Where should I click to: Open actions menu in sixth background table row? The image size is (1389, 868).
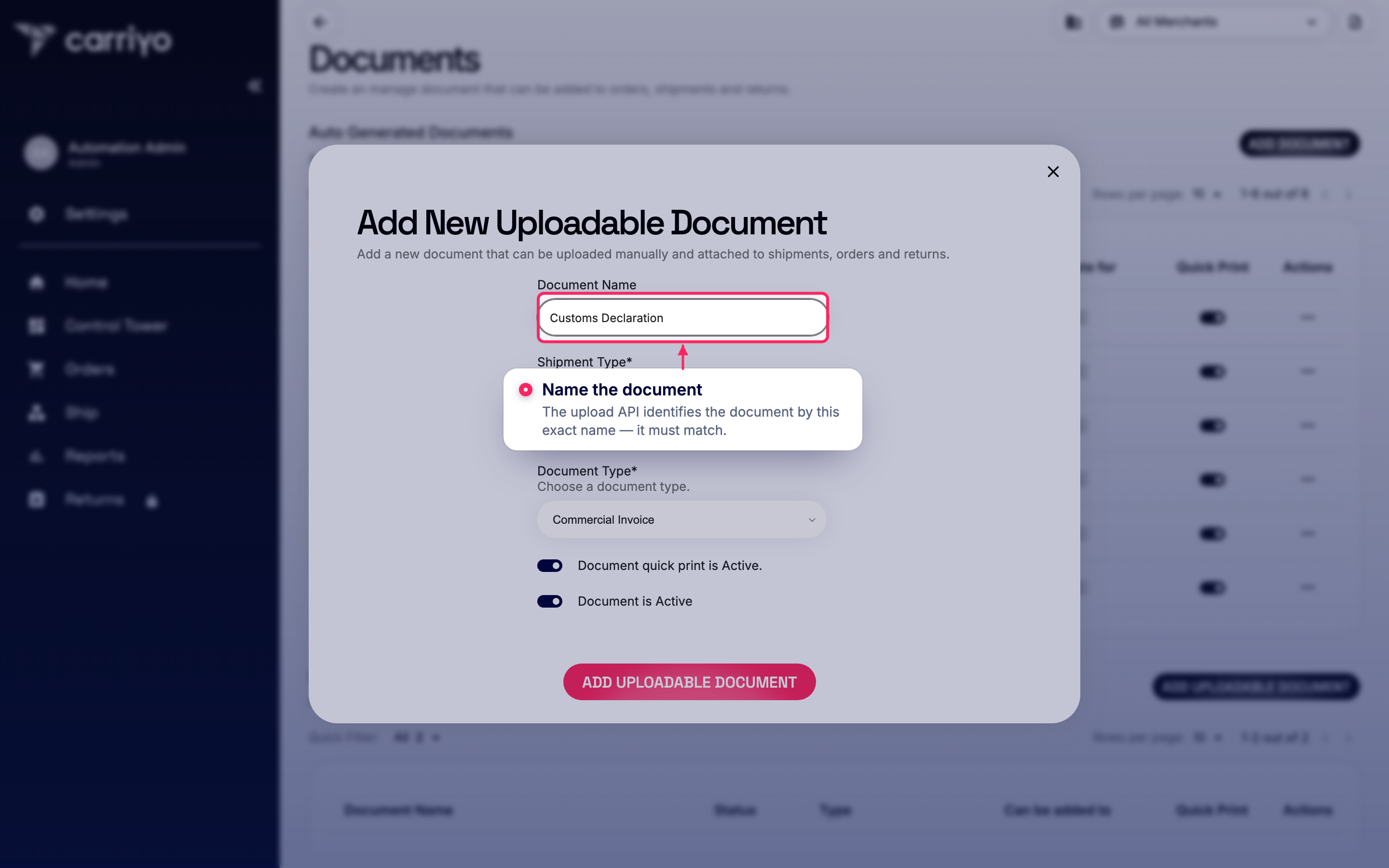[1307, 587]
